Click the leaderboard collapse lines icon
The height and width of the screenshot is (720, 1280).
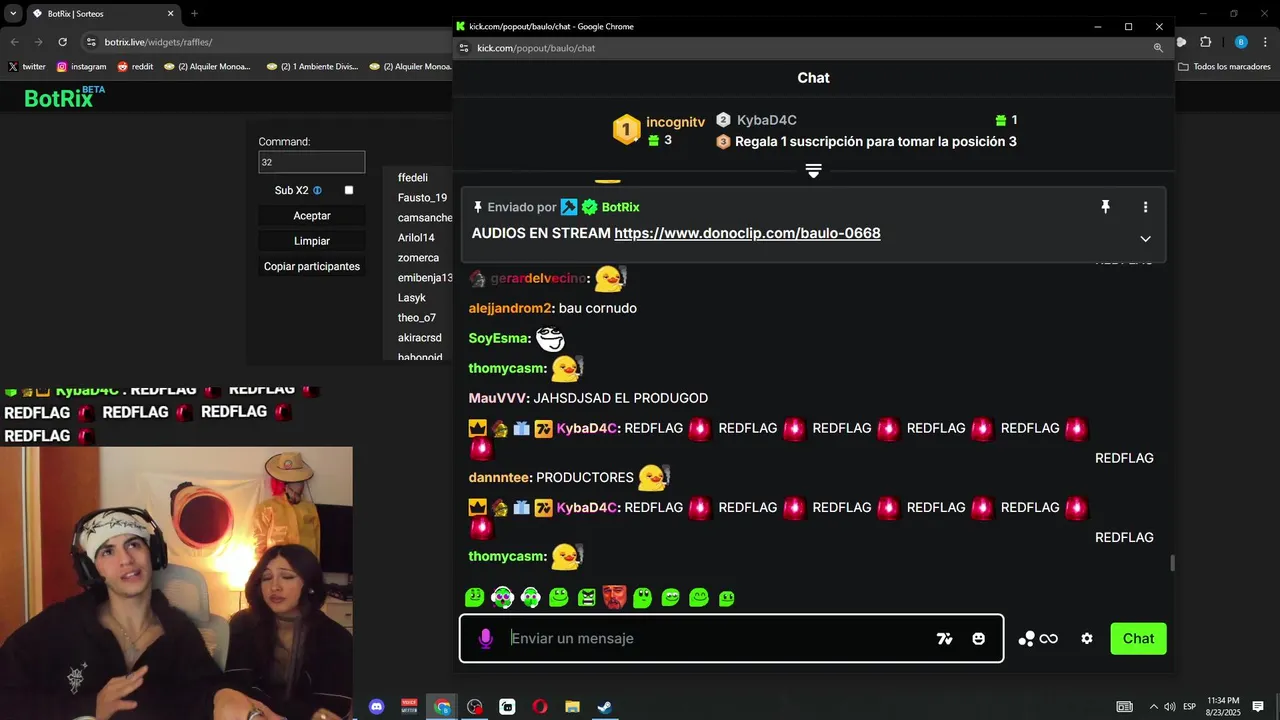coord(813,171)
